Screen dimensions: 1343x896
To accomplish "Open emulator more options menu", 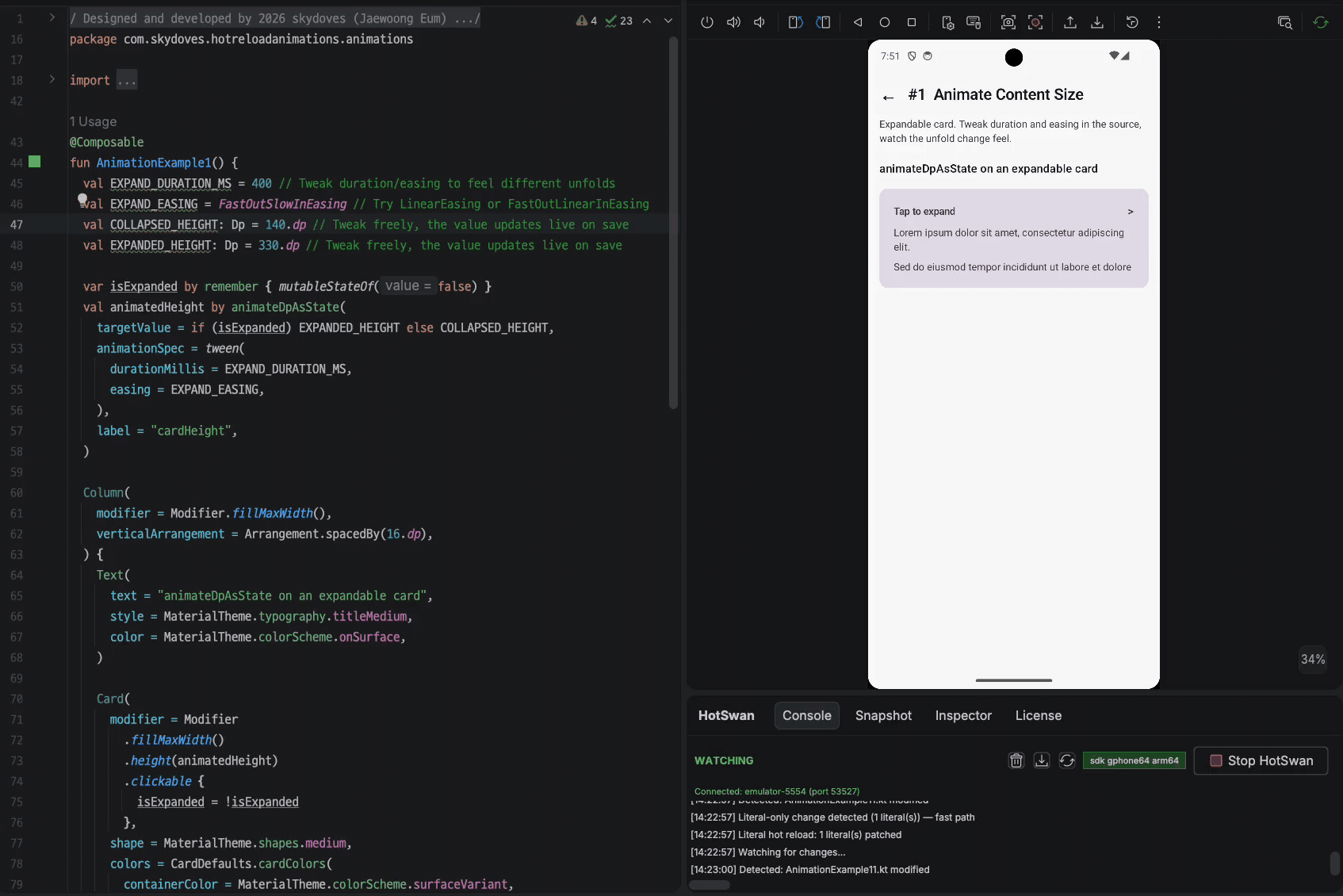I will pyautogui.click(x=1159, y=22).
